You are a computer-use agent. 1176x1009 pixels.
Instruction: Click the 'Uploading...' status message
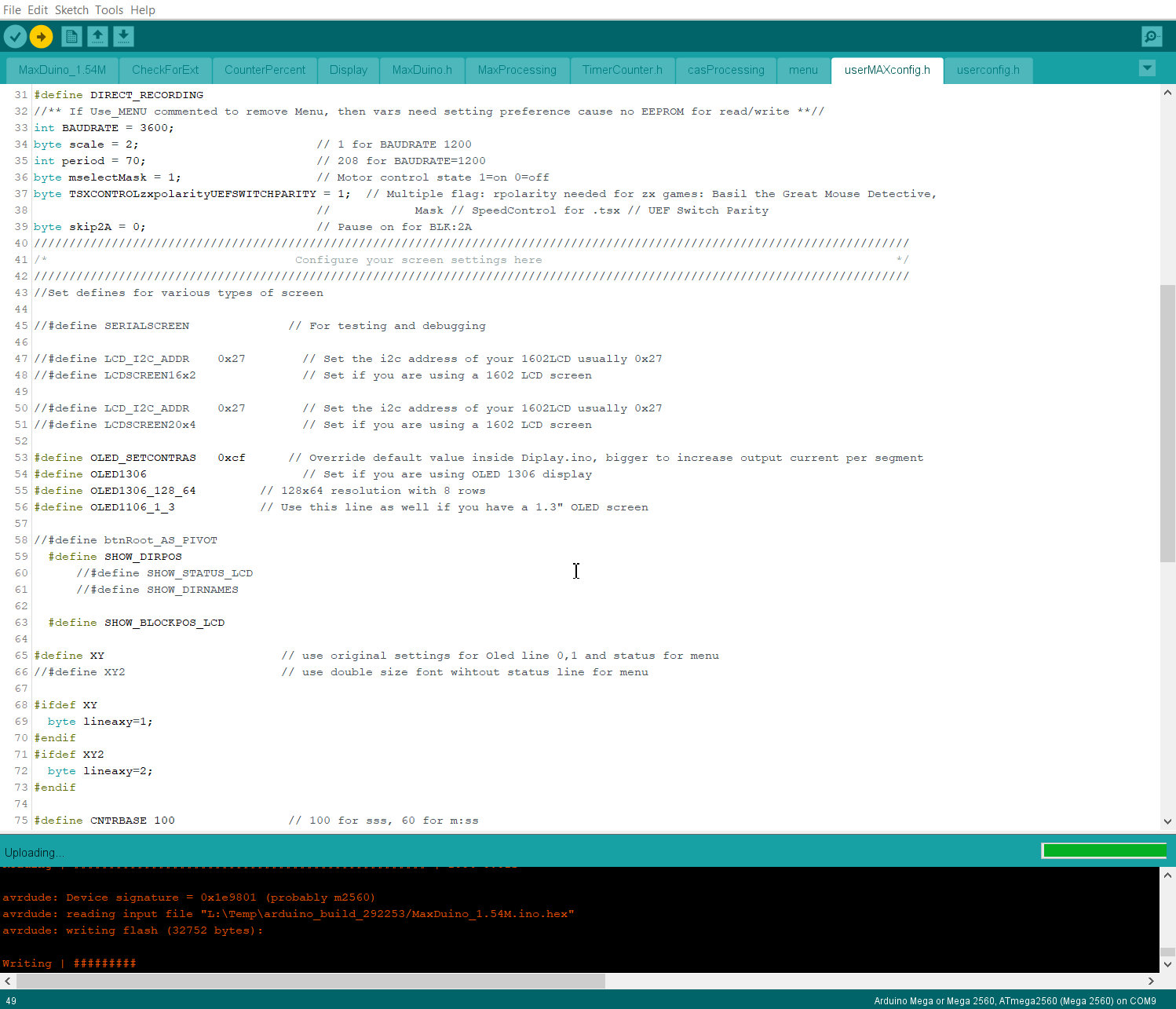35,853
